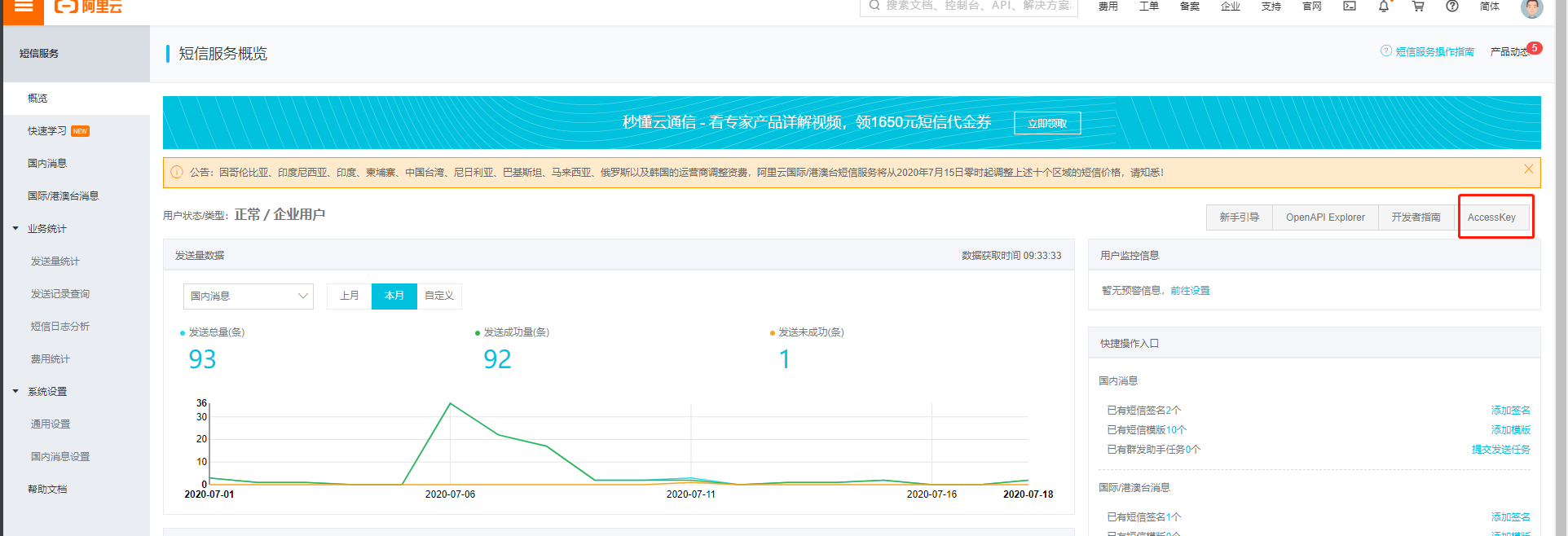Select the 本月 time range tab

point(394,296)
